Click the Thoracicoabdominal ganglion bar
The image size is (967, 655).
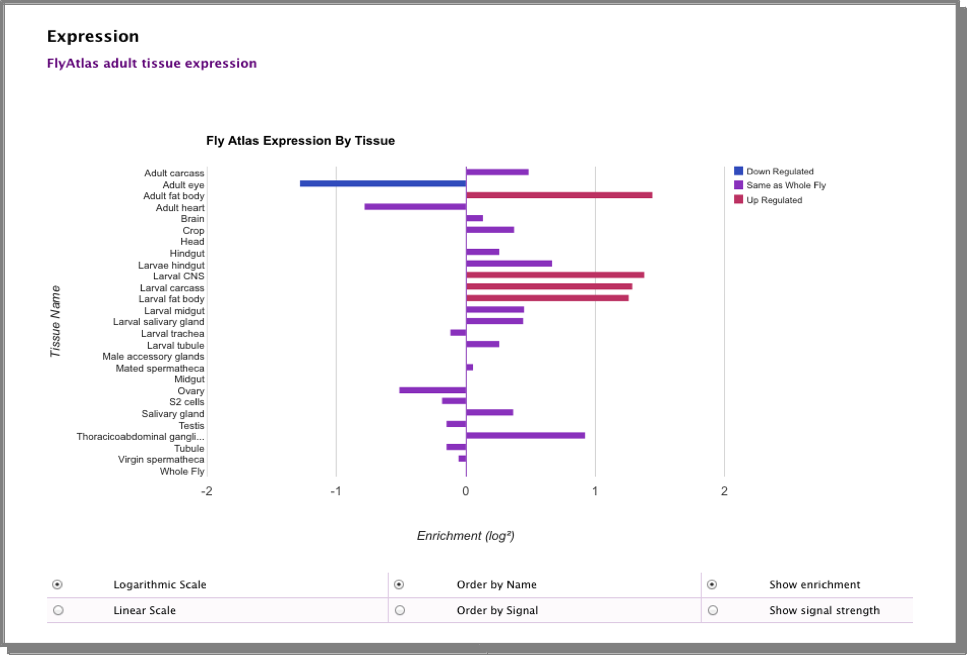[x=525, y=435]
